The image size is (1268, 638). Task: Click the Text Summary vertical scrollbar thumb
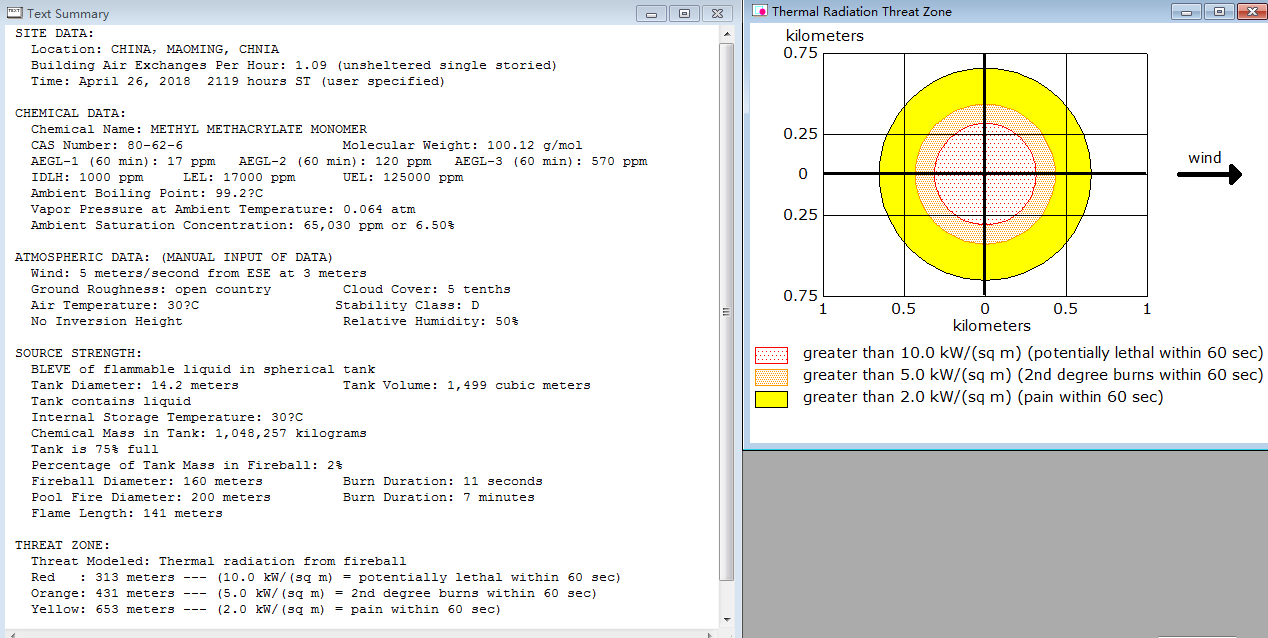click(x=727, y=311)
